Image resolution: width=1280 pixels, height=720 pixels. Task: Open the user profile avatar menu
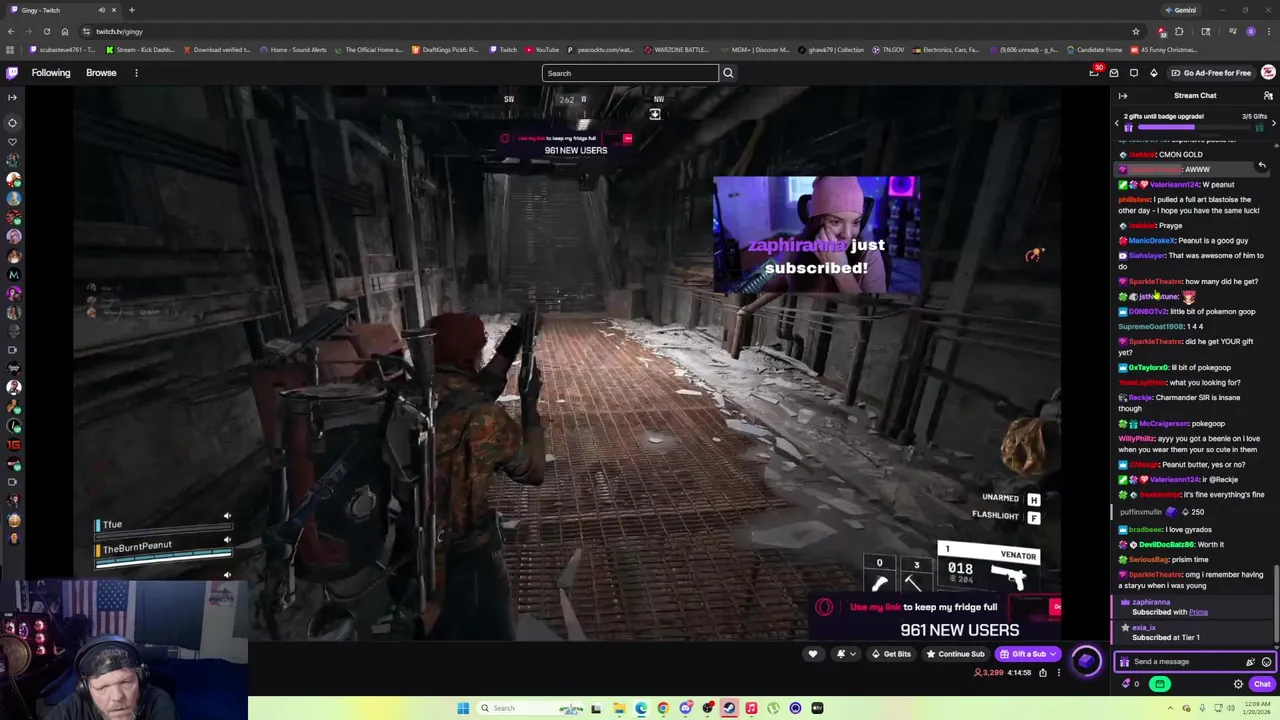click(x=1268, y=73)
